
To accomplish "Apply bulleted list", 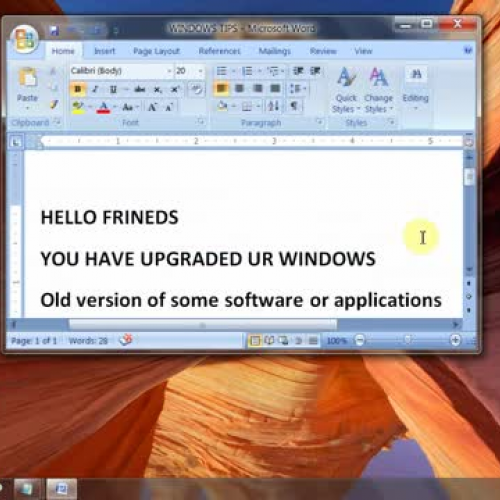I will point(221,71).
